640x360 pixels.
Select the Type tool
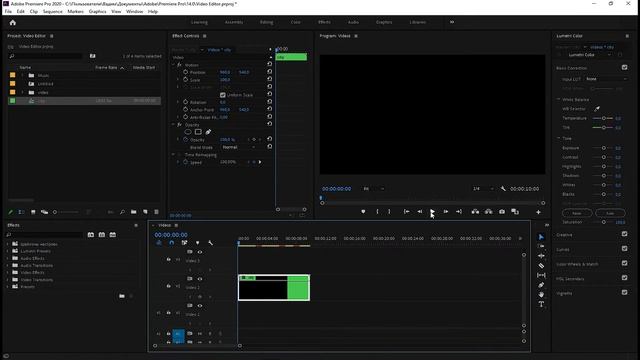tap(541, 304)
